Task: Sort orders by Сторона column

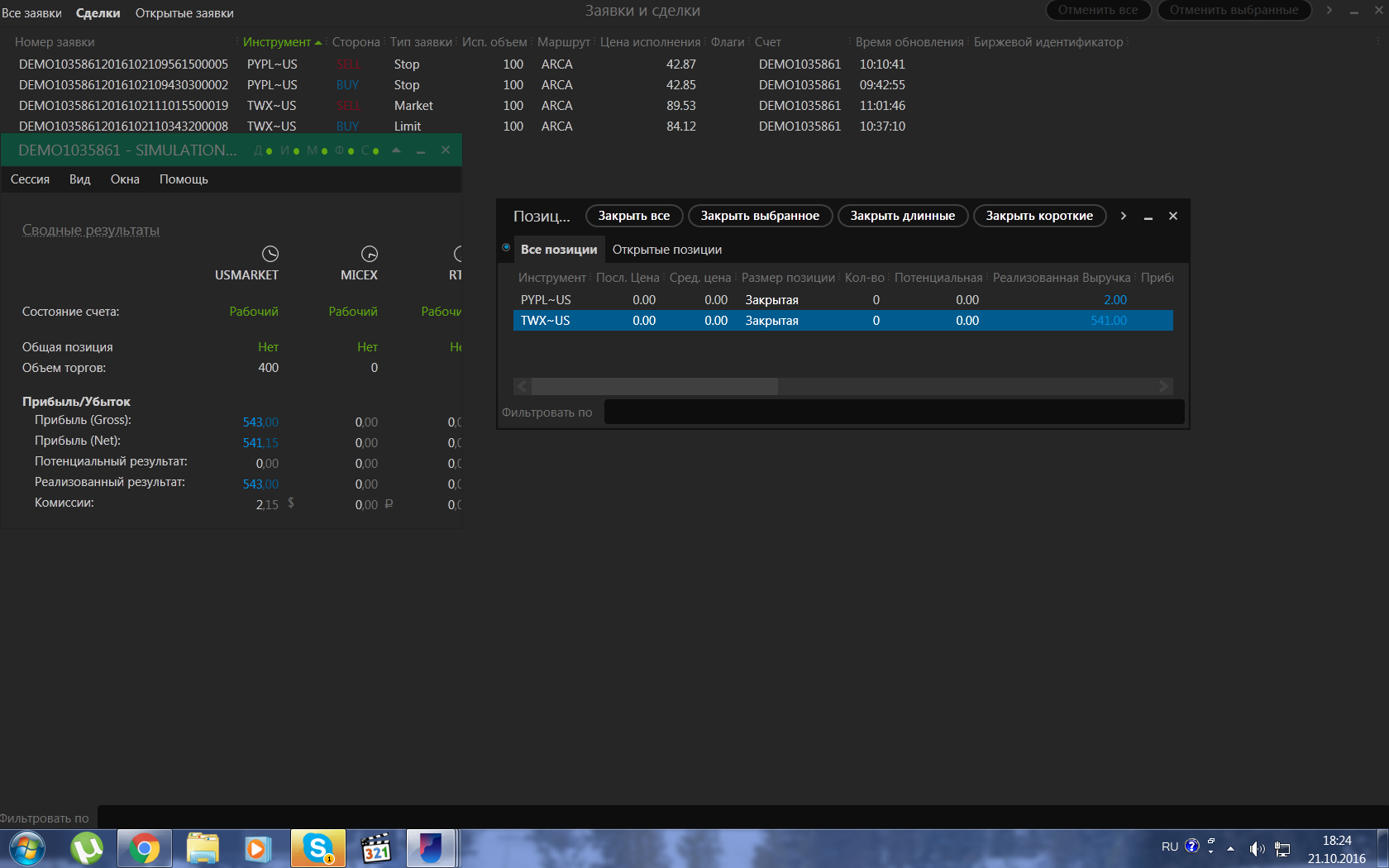Action: pos(356,42)
